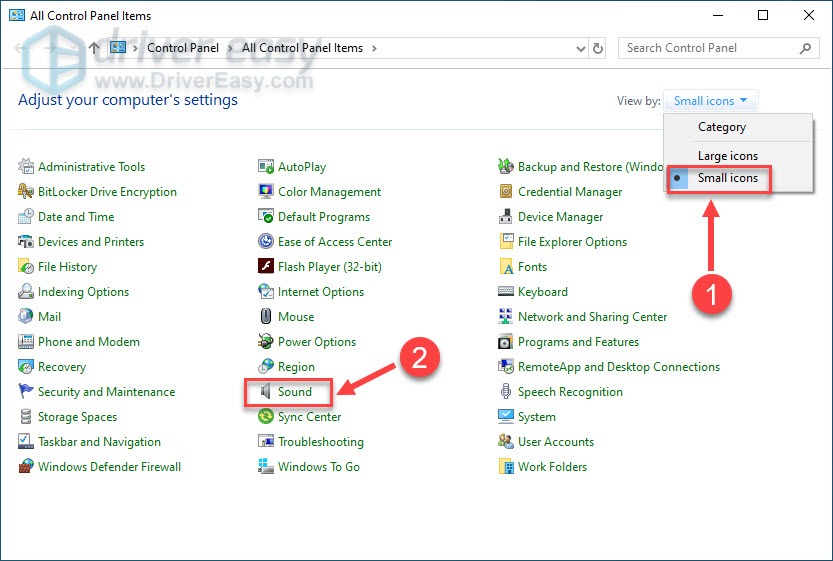Screen dimensions: 833x561
Task: Open the BitLocker Drive Encryption icon
Action: 26,192
